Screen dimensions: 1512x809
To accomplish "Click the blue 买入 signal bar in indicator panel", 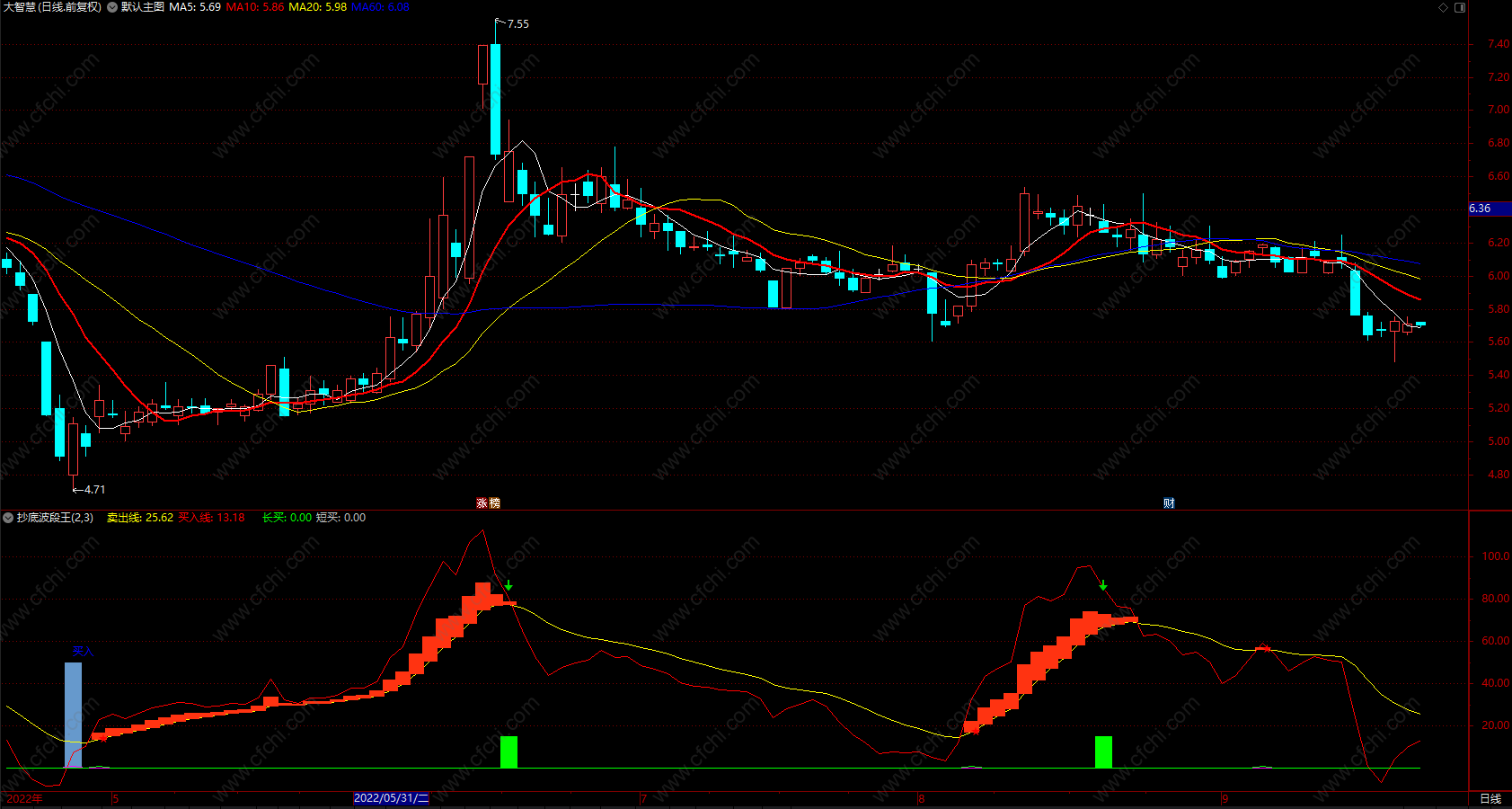I will tap(73, 716).
